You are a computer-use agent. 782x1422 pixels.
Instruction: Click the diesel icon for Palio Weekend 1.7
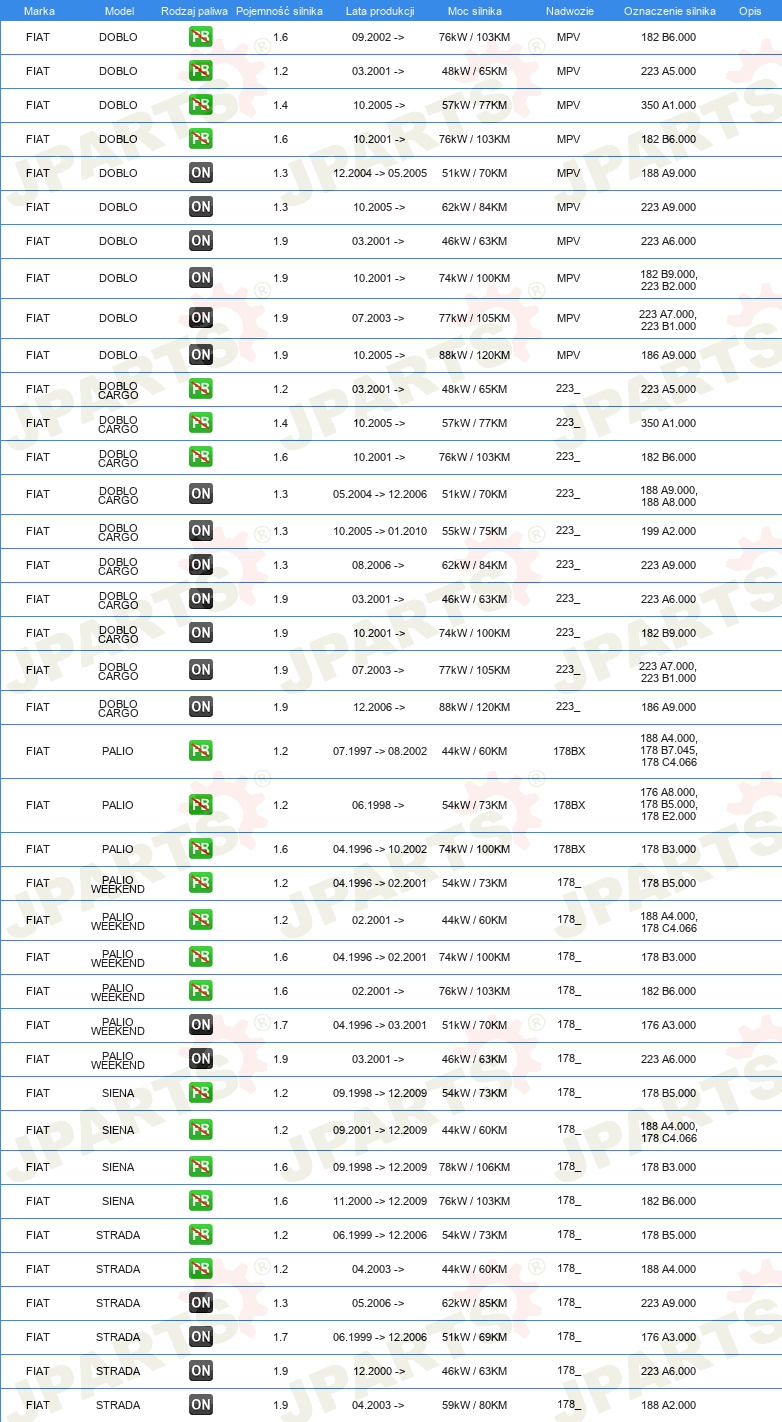[x=201, y=1025]
